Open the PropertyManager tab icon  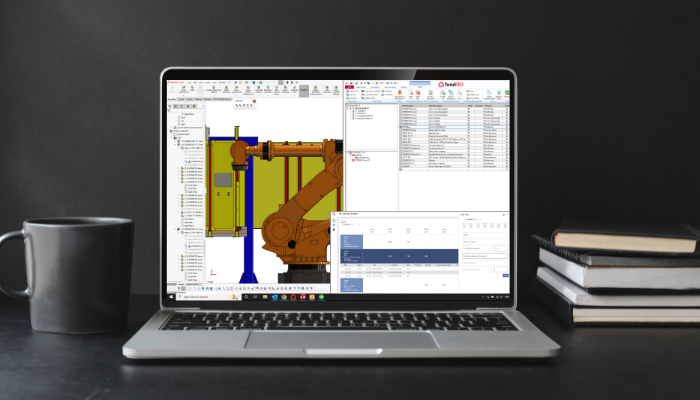pos(175,106)
